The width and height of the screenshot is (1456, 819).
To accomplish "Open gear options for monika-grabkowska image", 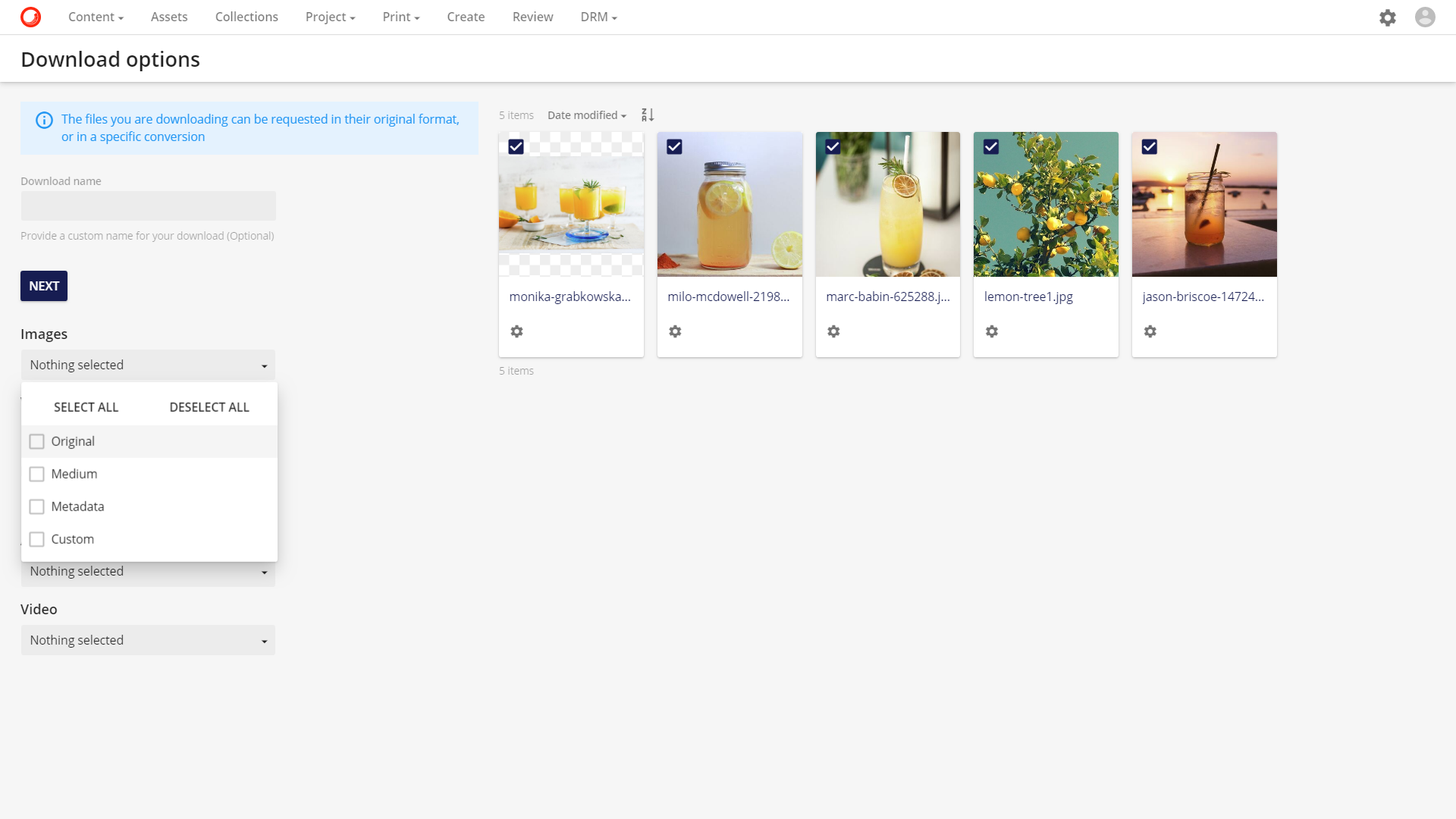I will 516,331.
